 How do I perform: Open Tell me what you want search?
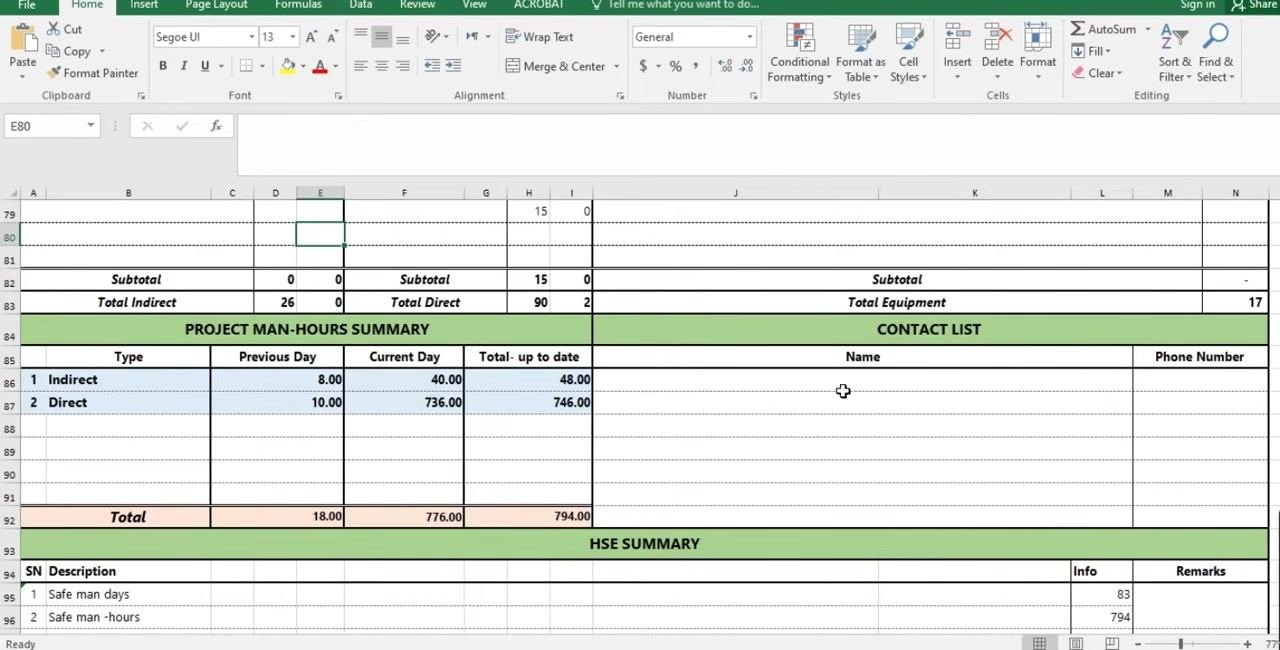pos(676,5)
